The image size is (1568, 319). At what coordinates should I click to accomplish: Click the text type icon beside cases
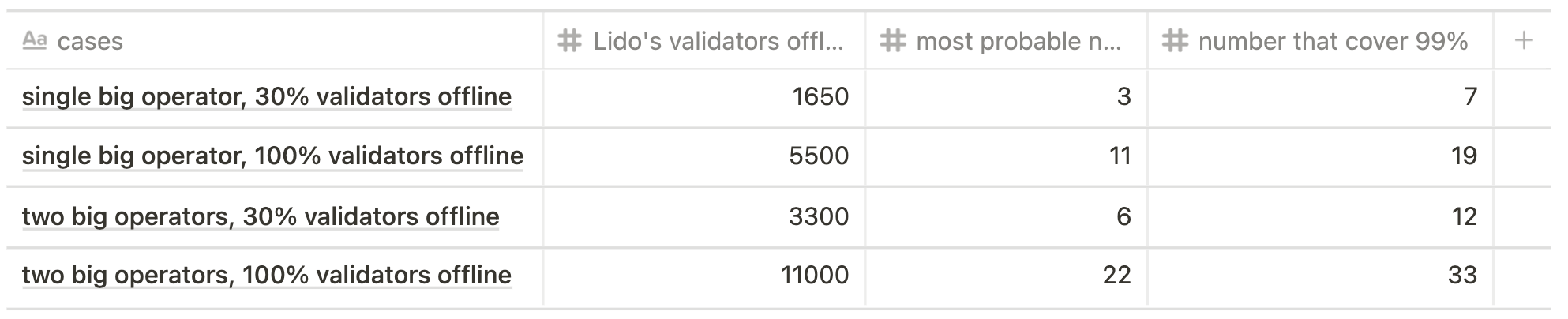pos(34,40)
